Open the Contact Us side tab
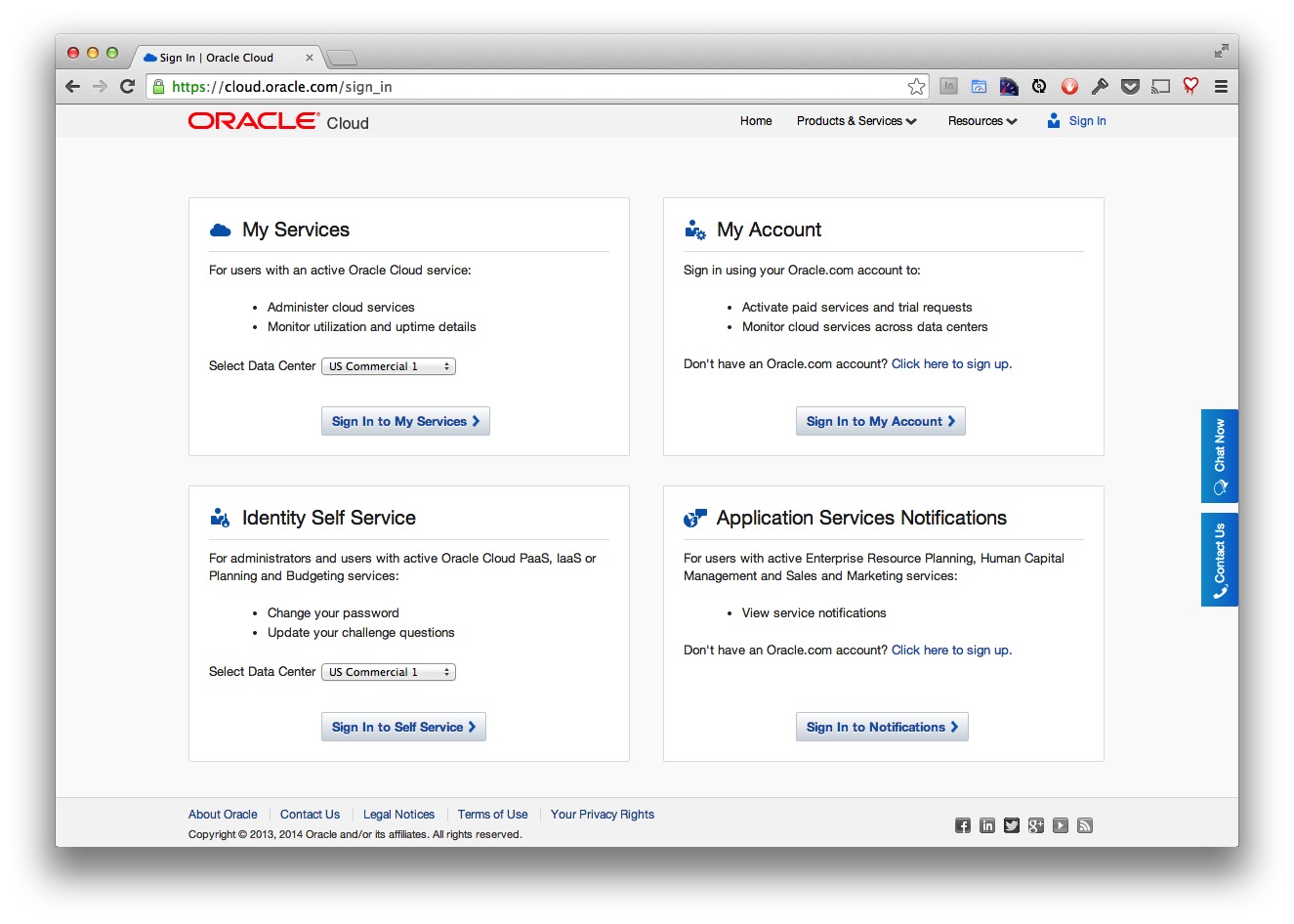Image resolution: width=1294 pixels, height=924 pixels. tap(1220, 560)
